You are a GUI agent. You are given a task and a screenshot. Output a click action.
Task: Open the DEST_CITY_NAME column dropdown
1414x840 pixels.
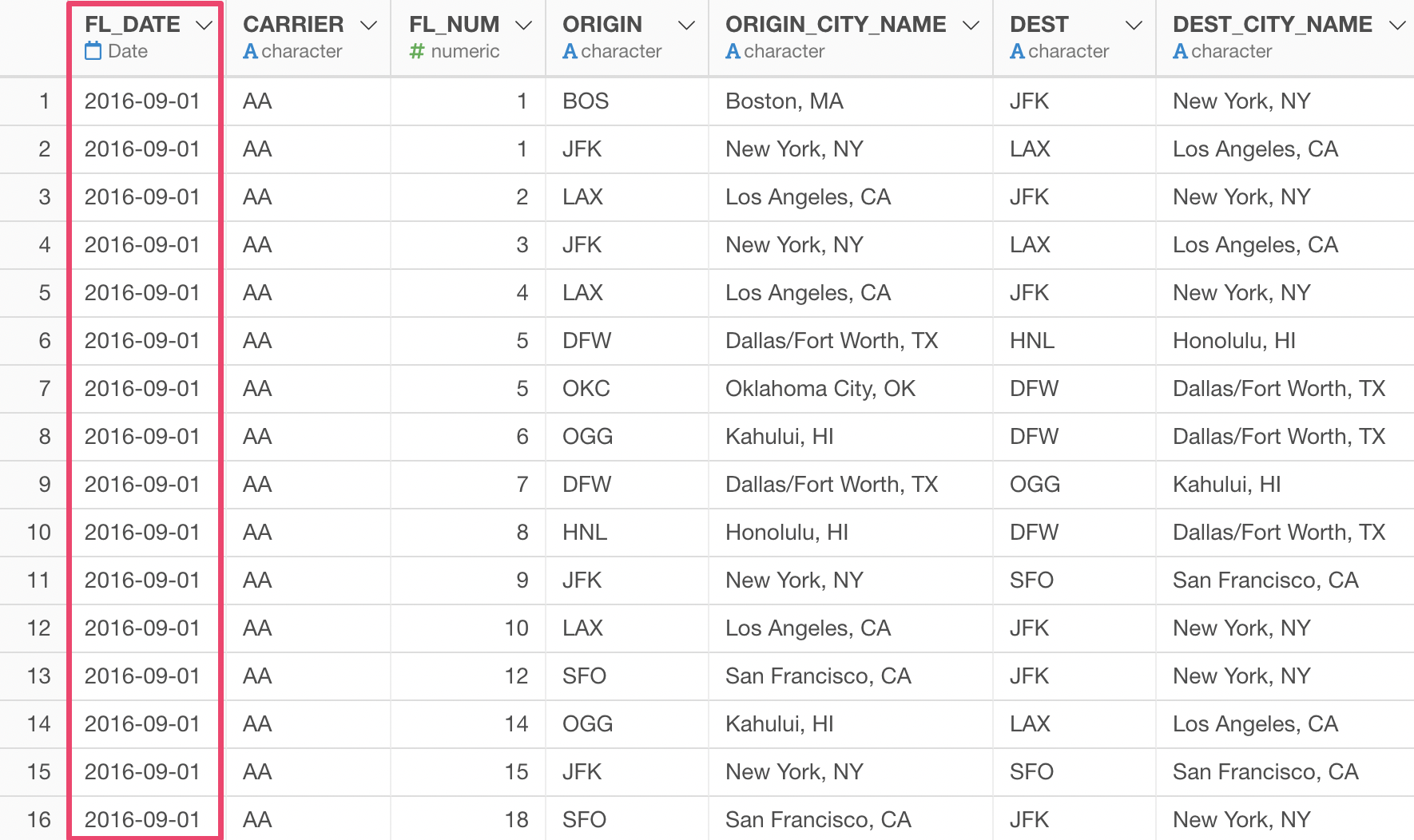coord(1397,26)
